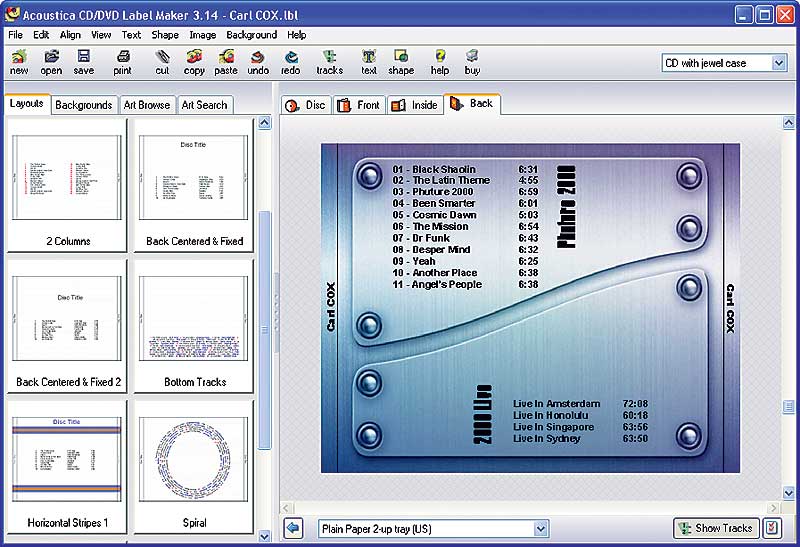Insert a shape via shape icon
Viewport: 800px width, 547px height.
(401, 62)
